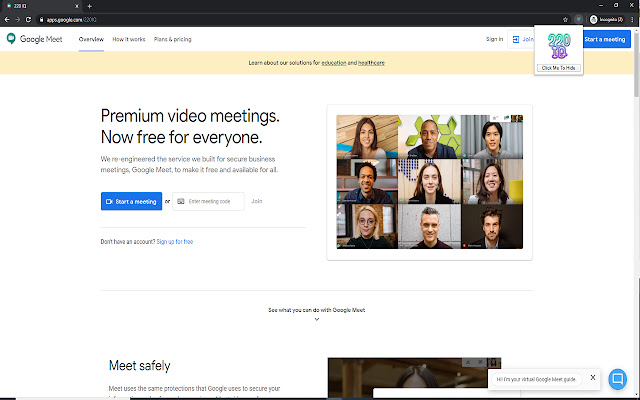
Task: Click header Start a meeting button
Action: click(x=606, y=39)
